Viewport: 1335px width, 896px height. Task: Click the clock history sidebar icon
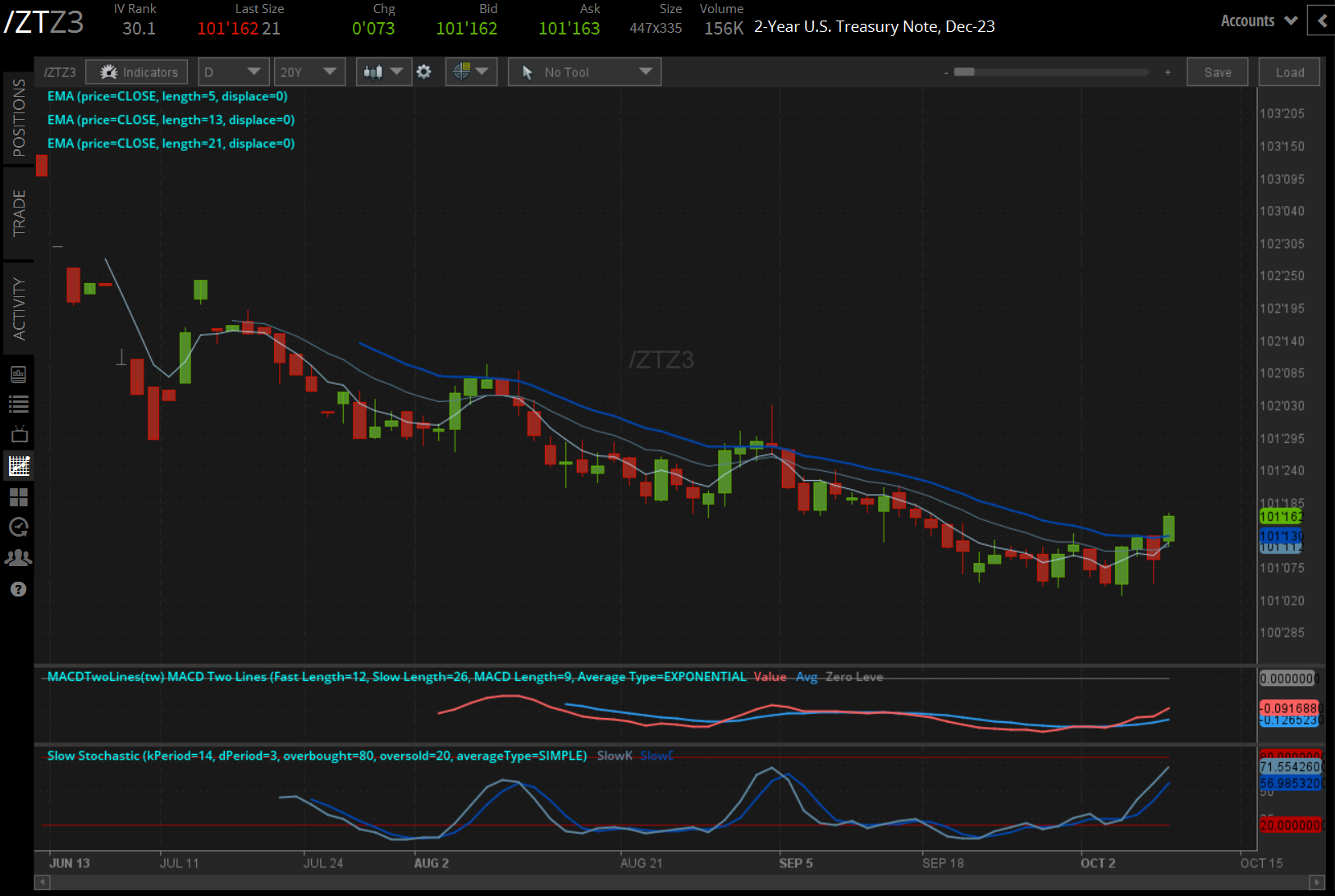18,527
